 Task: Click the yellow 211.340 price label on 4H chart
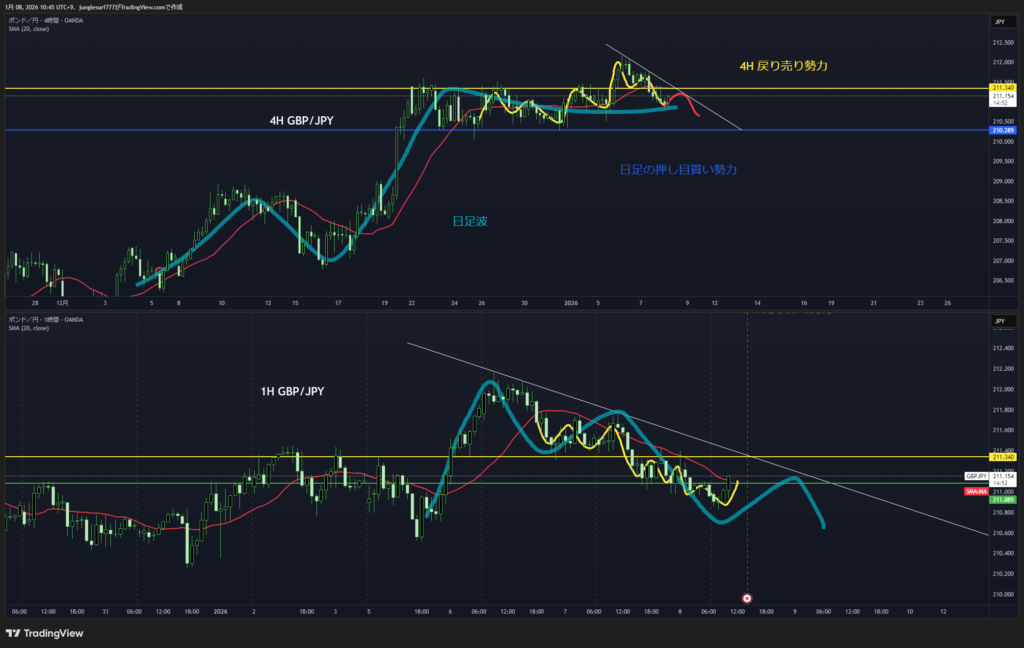tap(1000, 88)
